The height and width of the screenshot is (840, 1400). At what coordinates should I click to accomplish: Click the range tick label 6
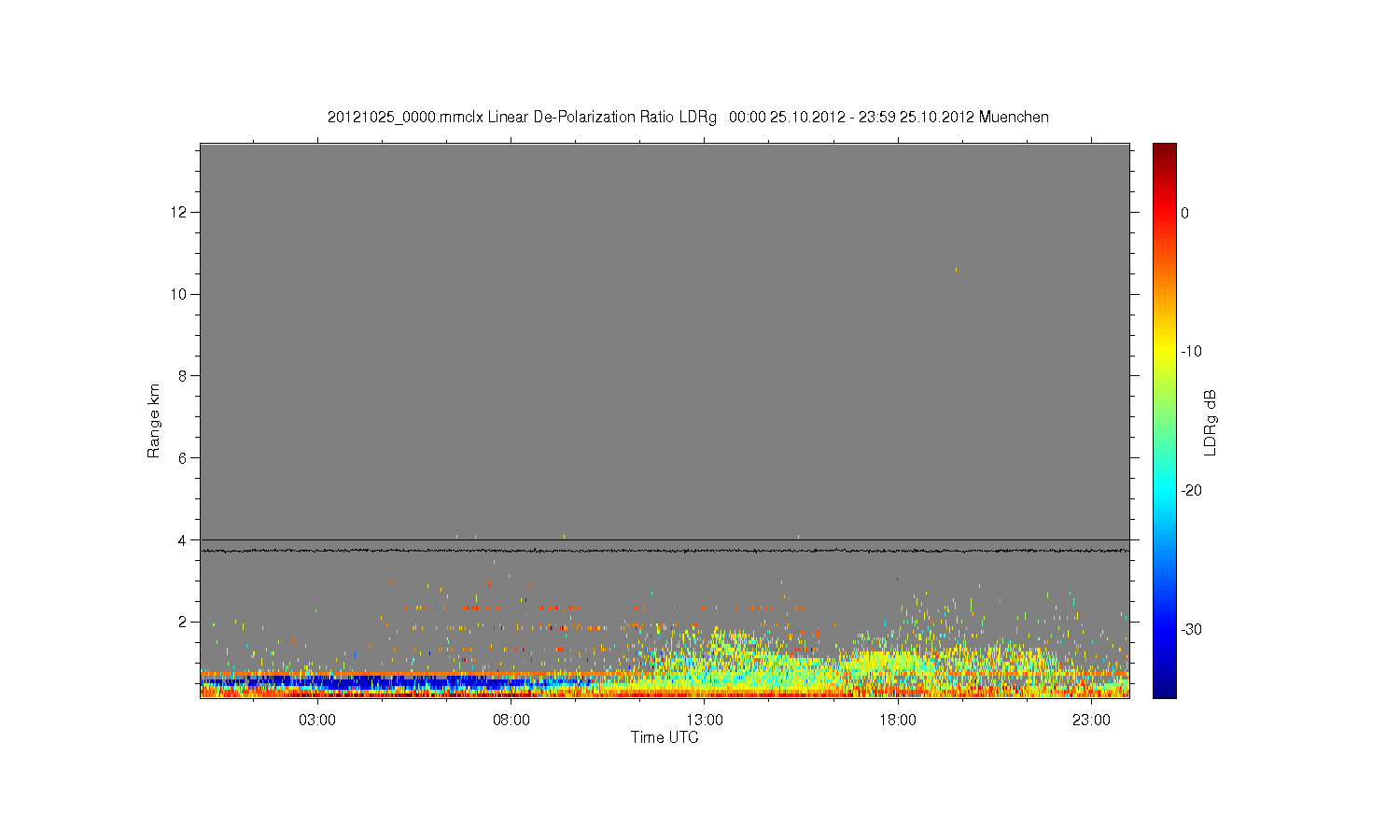coord(184,458)
